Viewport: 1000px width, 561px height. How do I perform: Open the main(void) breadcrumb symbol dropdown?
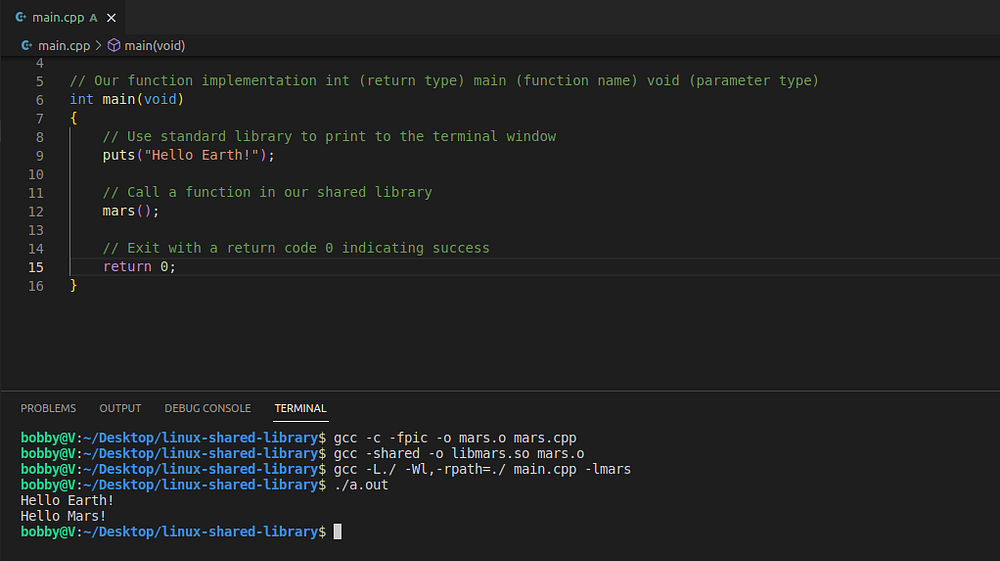coord(155,45)
